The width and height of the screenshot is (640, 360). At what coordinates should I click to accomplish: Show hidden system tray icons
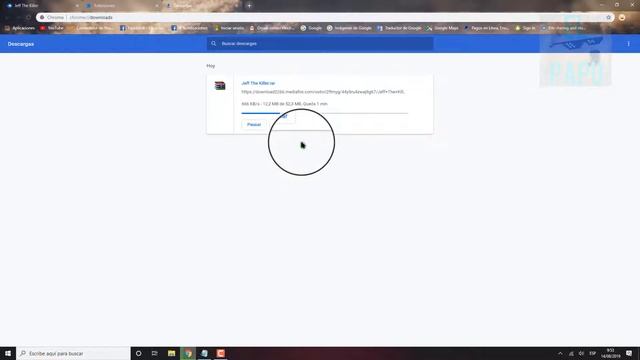560,353
